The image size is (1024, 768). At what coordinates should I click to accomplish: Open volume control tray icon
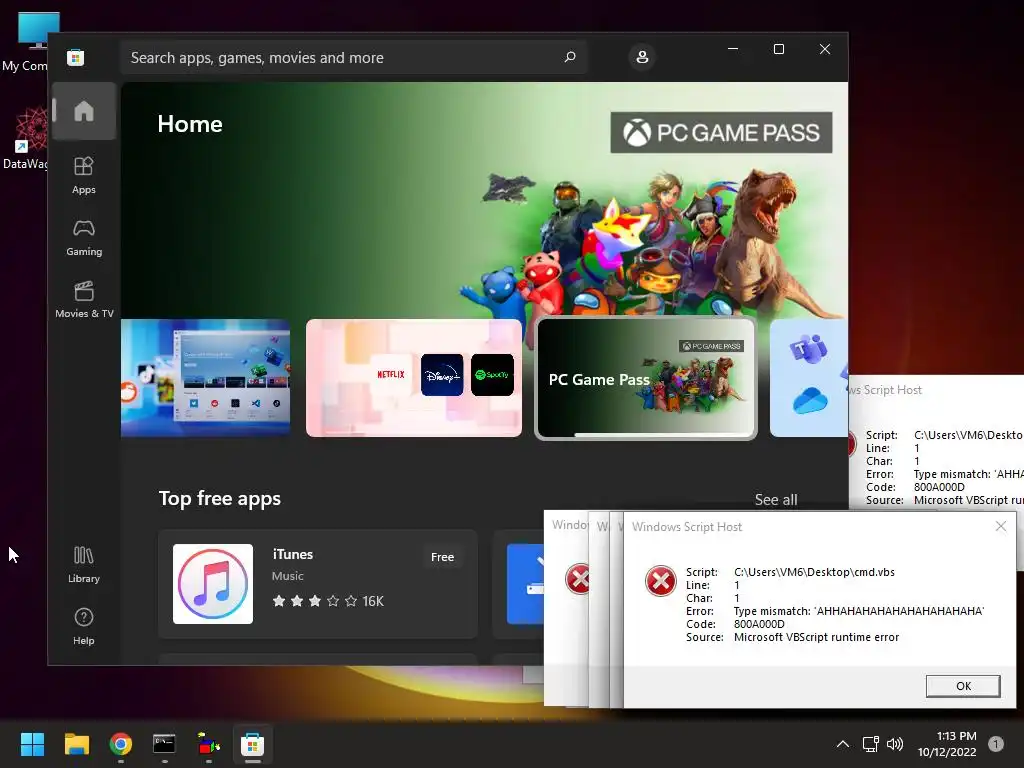[895, 744]
